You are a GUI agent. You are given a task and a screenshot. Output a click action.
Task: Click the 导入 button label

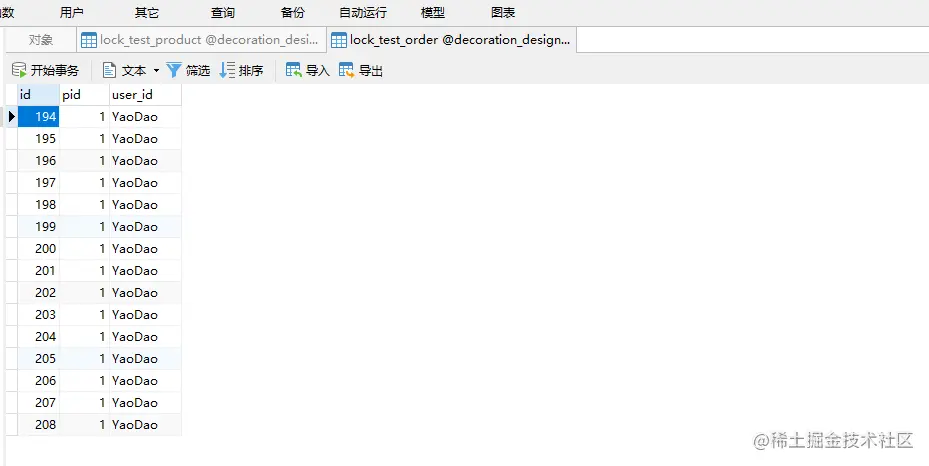click(x=318, y=71)
